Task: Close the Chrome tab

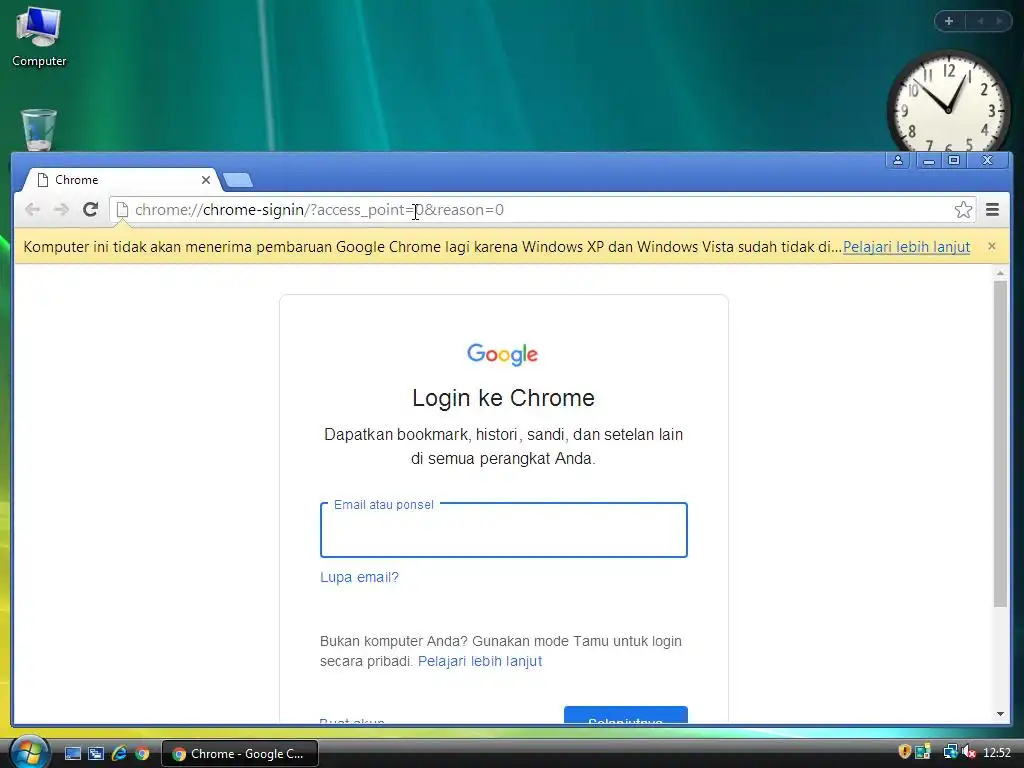Action: pos(206,180)
